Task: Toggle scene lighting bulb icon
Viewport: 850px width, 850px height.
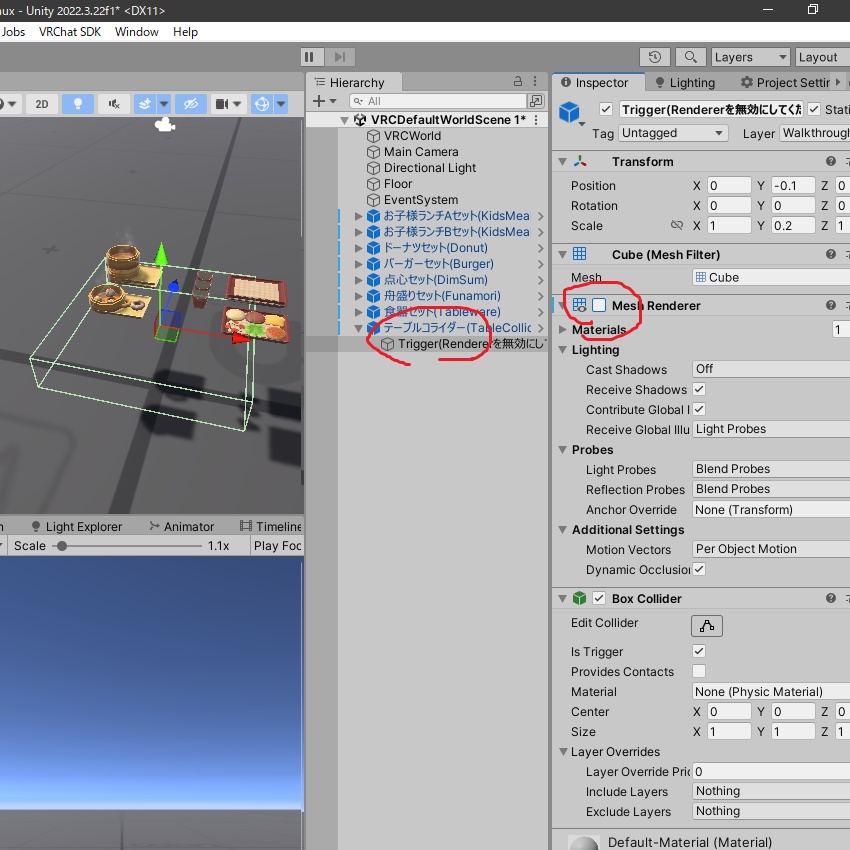Action: tap(78, 104)
